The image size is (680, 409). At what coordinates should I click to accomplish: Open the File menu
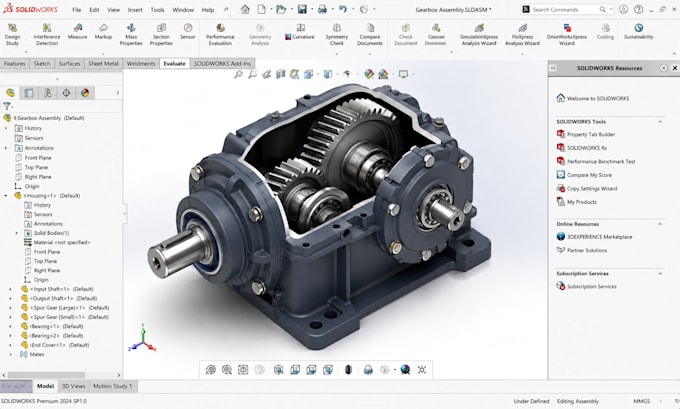pos(77,10)
